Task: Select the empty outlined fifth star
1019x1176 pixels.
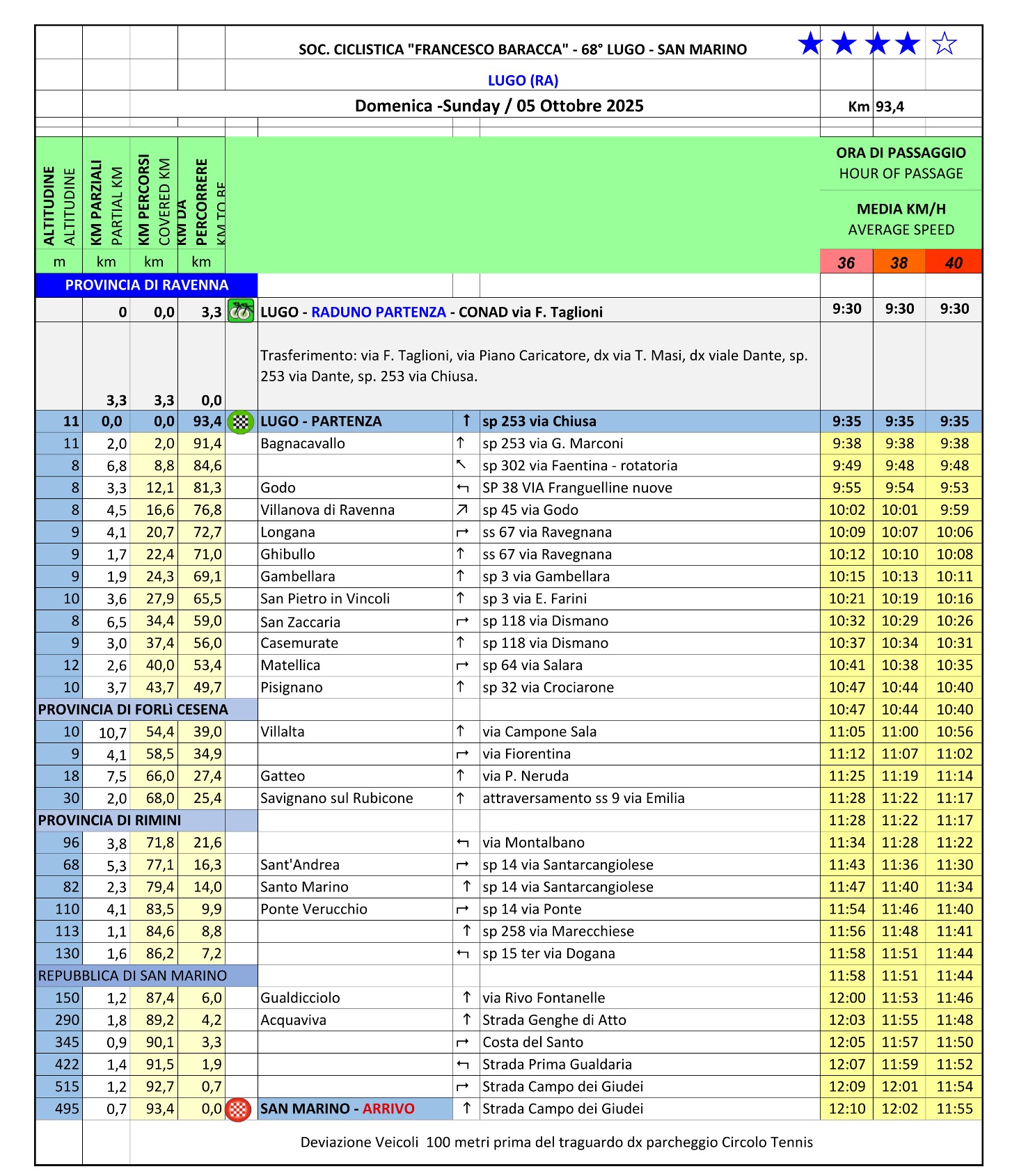Action: click(x=944, y=44)
